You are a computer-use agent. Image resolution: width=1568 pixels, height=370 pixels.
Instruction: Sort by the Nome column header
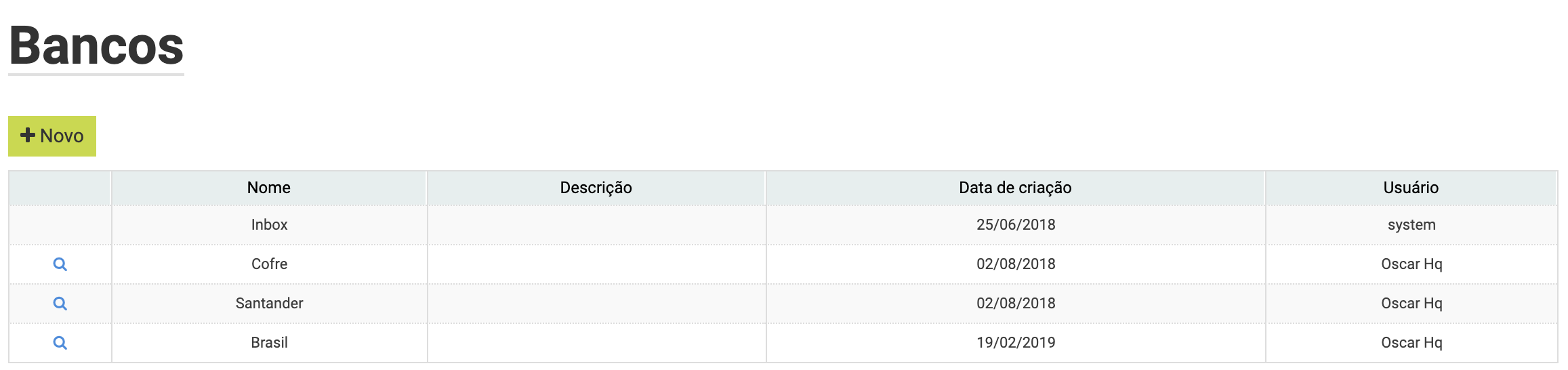pos(269,188)
